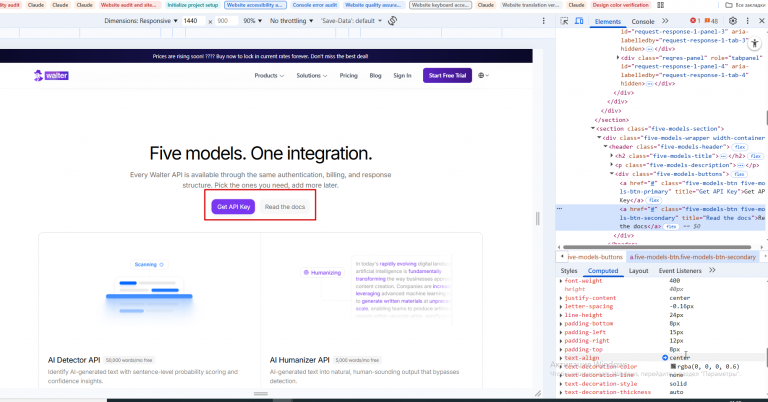Collapse the five-models-header node

click(x=605, y=147)
